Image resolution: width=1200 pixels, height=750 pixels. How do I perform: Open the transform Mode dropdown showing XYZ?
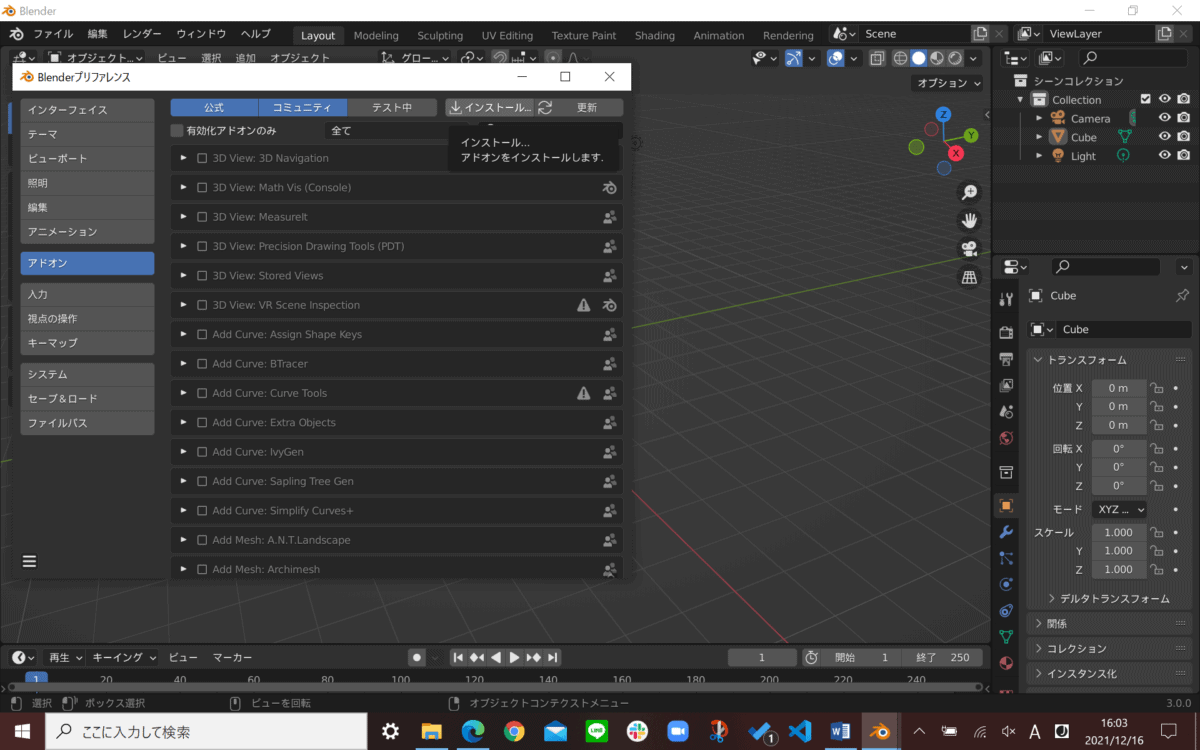click(x=1119, y=509)
